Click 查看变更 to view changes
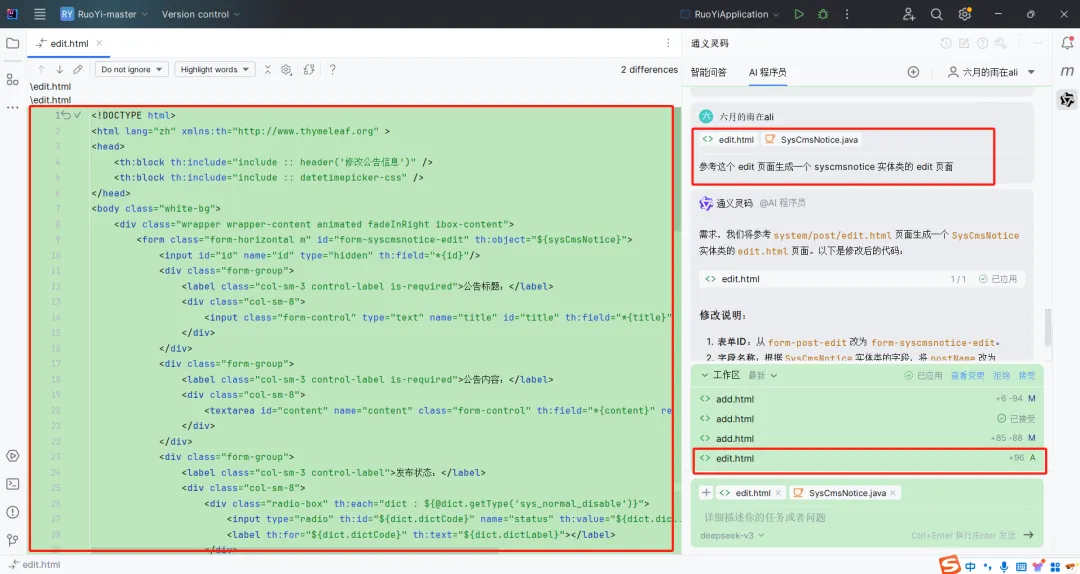 [x=968, y=376]
